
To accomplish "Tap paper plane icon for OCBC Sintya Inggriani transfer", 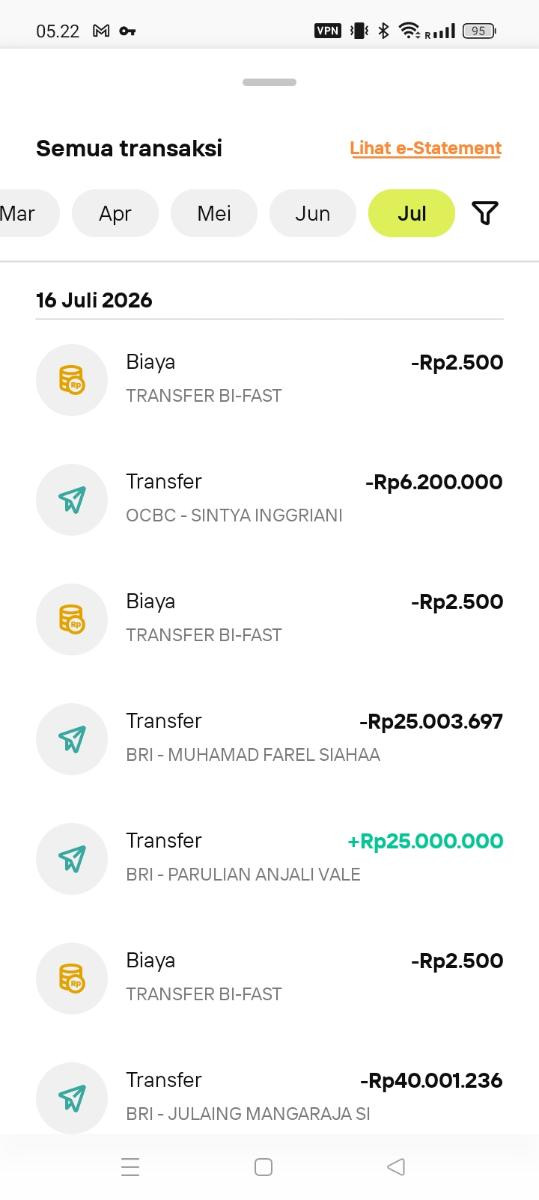I will [x=71, y=499].
